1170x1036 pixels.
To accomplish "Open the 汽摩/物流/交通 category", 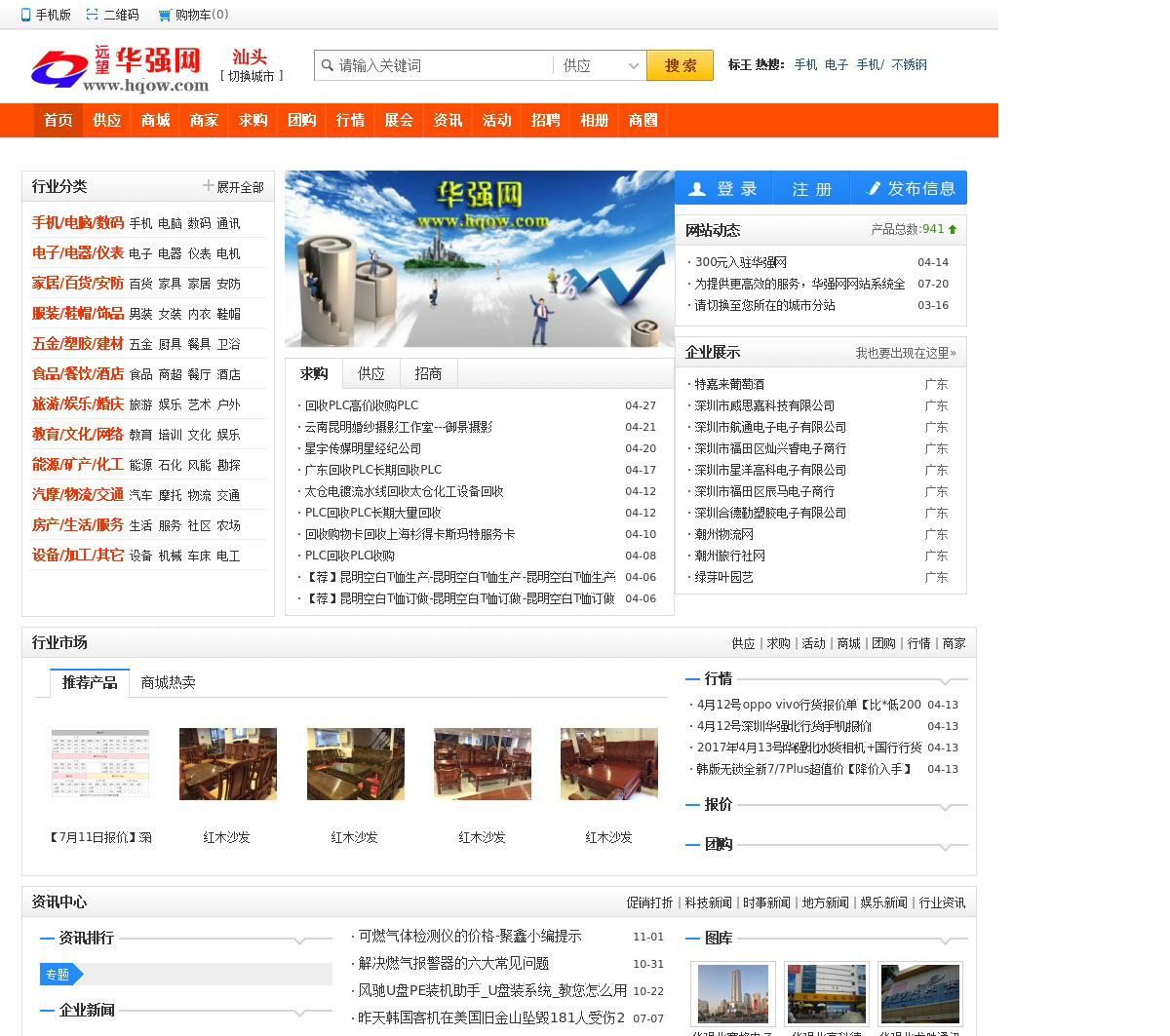I will [x=78, y=495].
